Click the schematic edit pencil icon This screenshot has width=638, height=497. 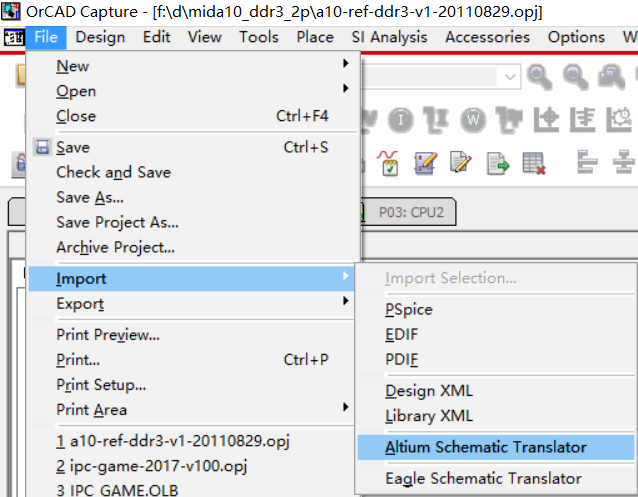point(425,163)
